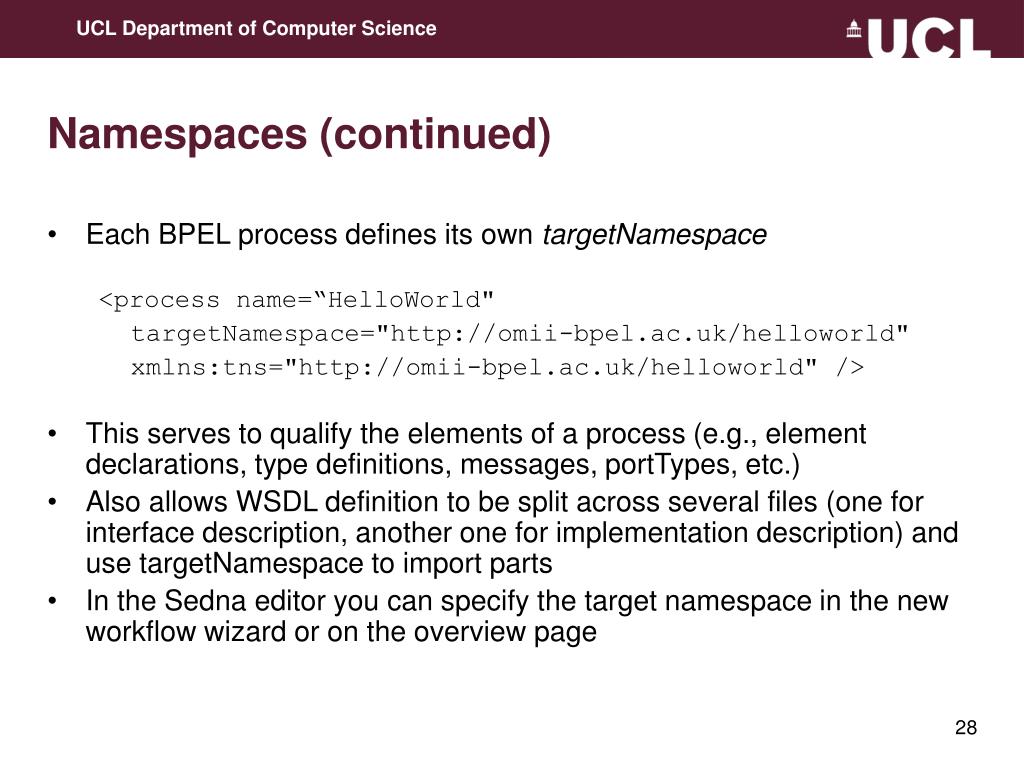Click the bullet dot before 'Each BPEL'
Image resolution: width=1024 pixels, height=768 pixels.
coord(53,235)
